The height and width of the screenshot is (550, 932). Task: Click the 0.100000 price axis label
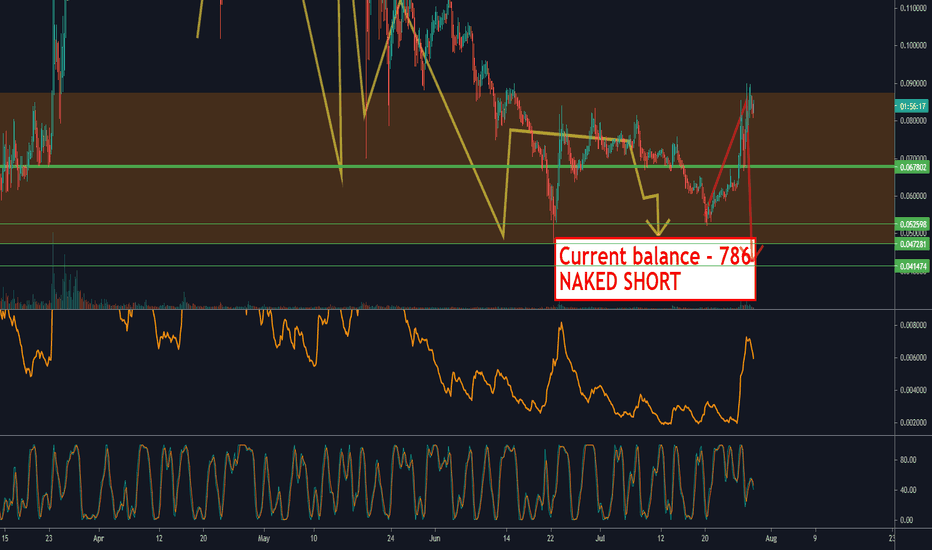coord(913,45)
